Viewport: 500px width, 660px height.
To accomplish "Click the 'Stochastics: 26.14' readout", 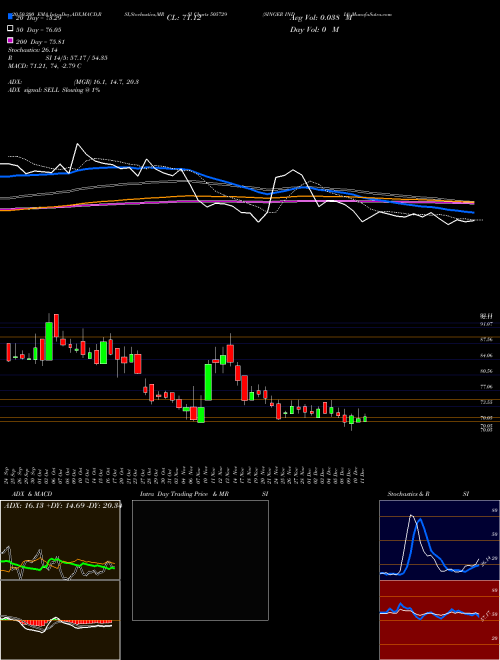I will coord(33,50).
